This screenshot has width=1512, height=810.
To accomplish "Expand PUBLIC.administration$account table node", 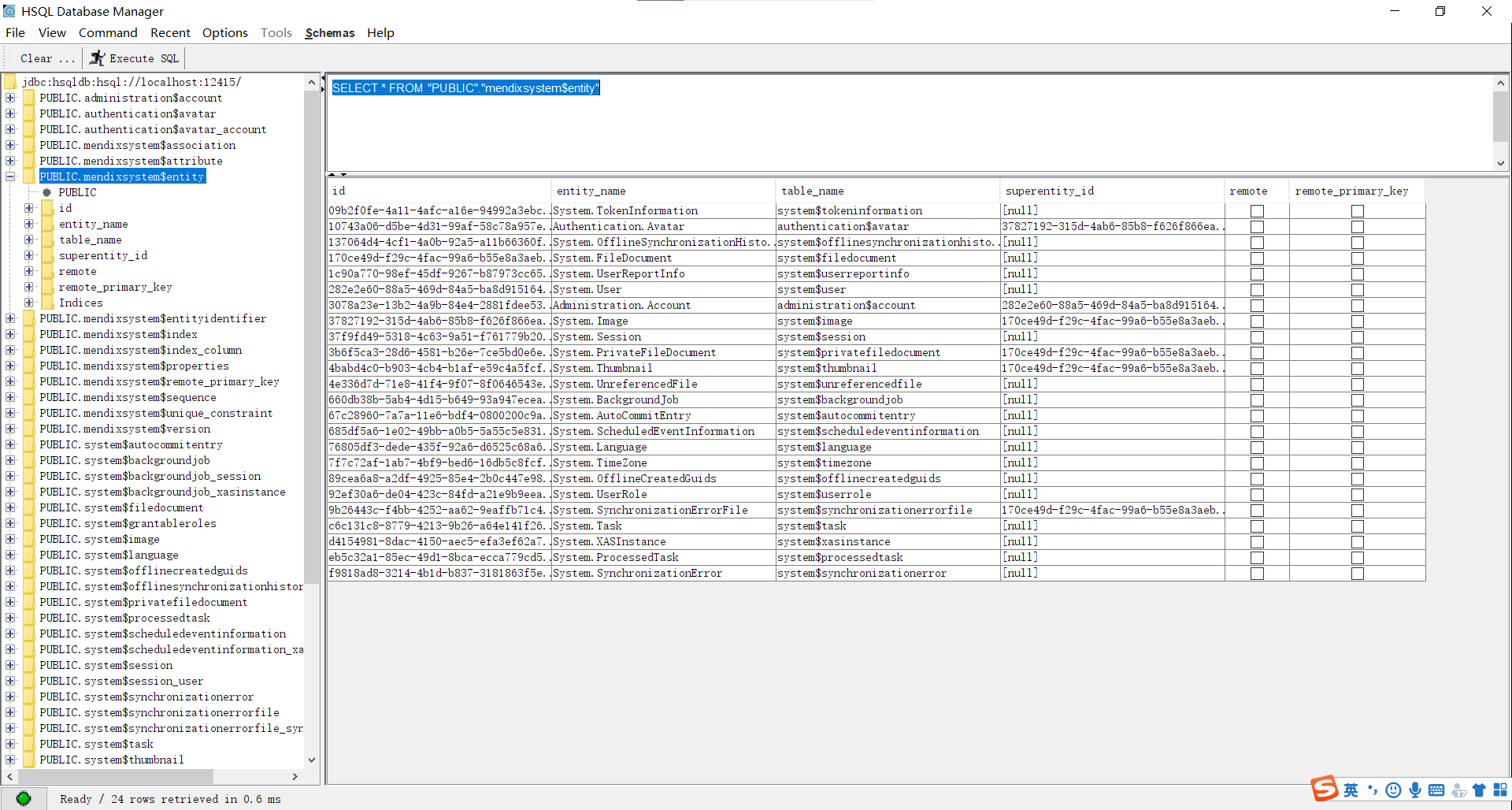I will 10,98.
